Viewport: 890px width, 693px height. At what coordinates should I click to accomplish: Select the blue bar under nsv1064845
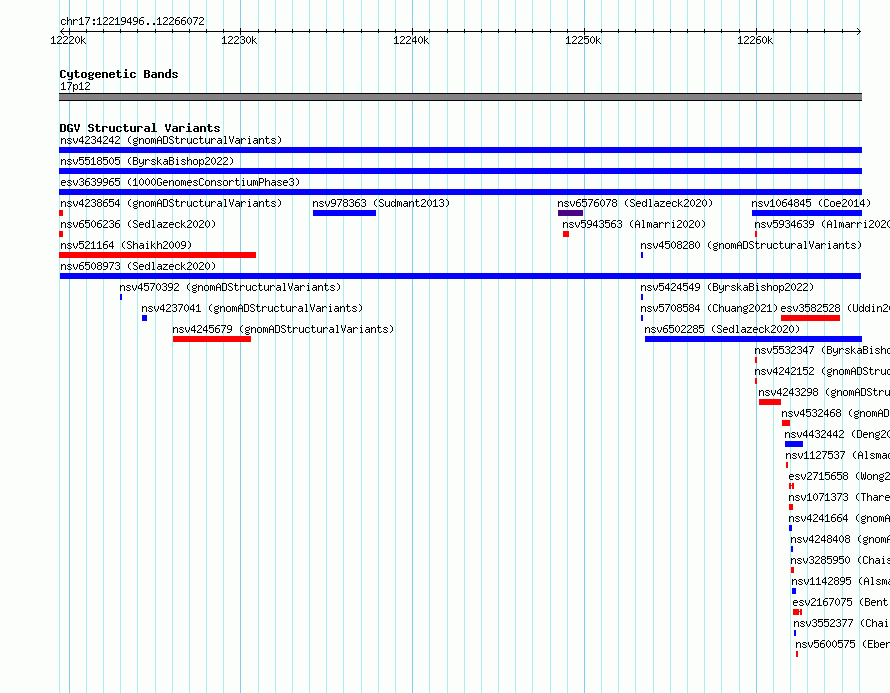tap(807, 213)
